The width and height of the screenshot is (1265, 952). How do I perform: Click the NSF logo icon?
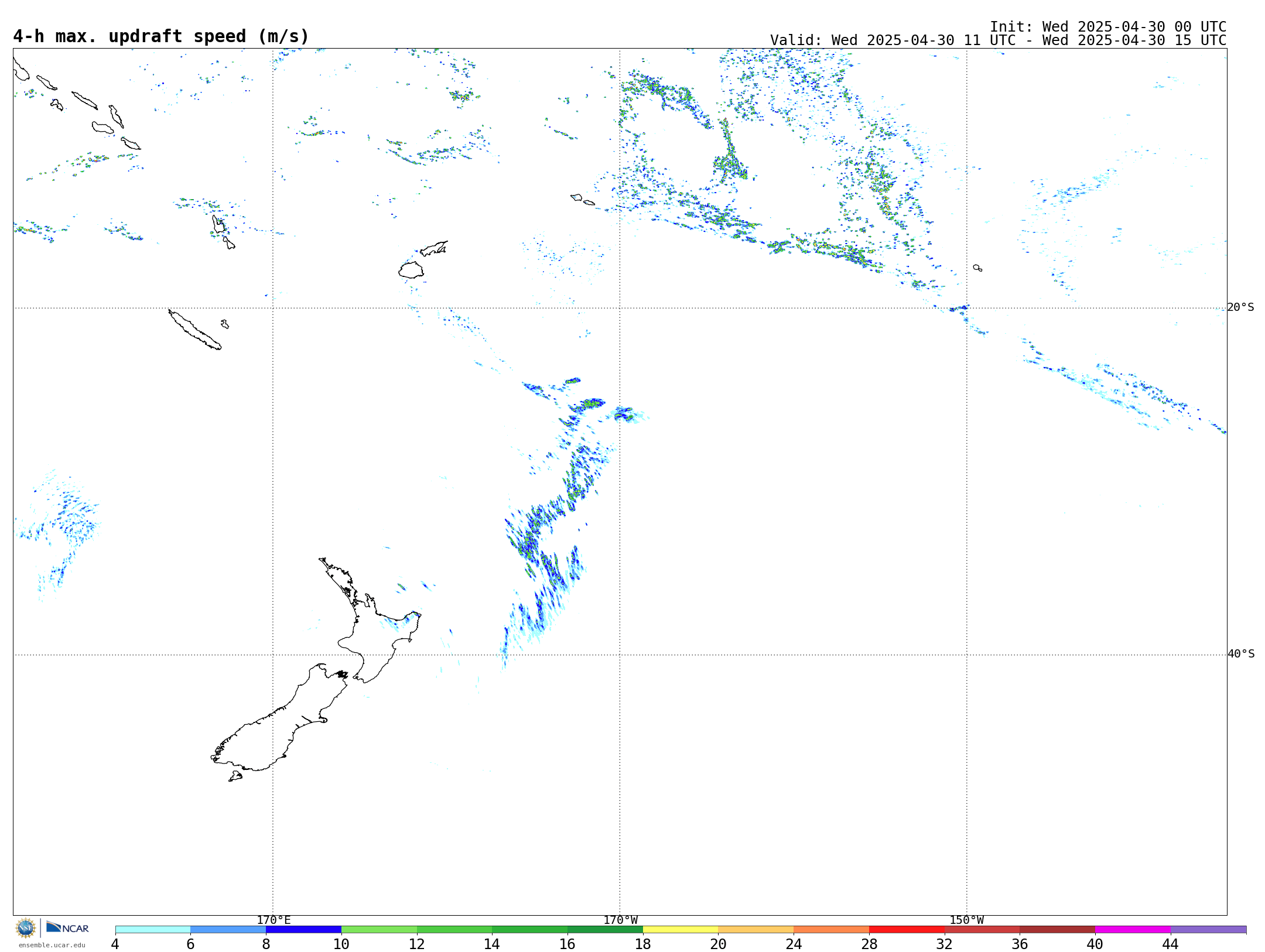pyautogui.click(x=26, y=928)
